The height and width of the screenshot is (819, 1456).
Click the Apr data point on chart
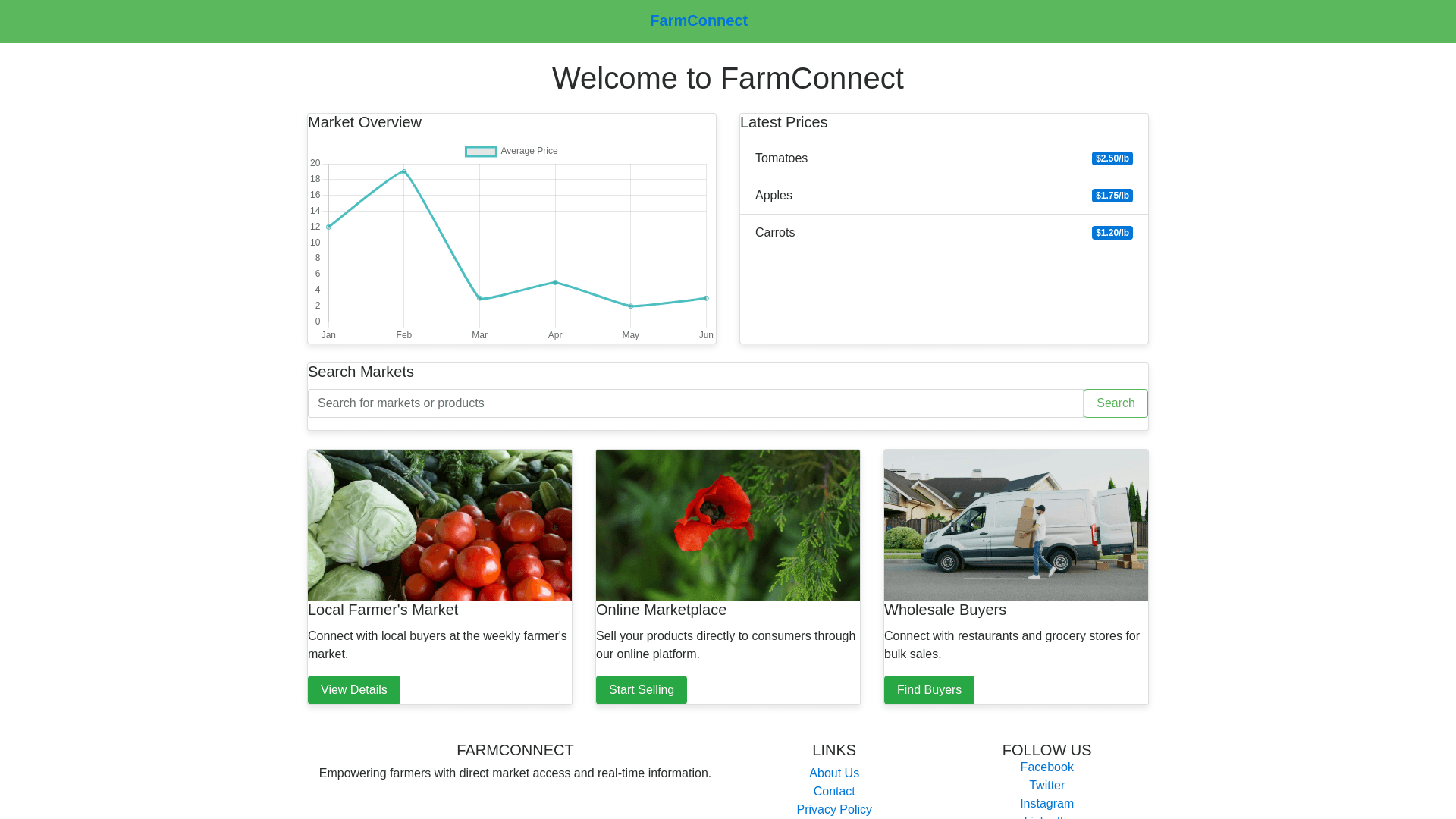(x=555, y=283)
